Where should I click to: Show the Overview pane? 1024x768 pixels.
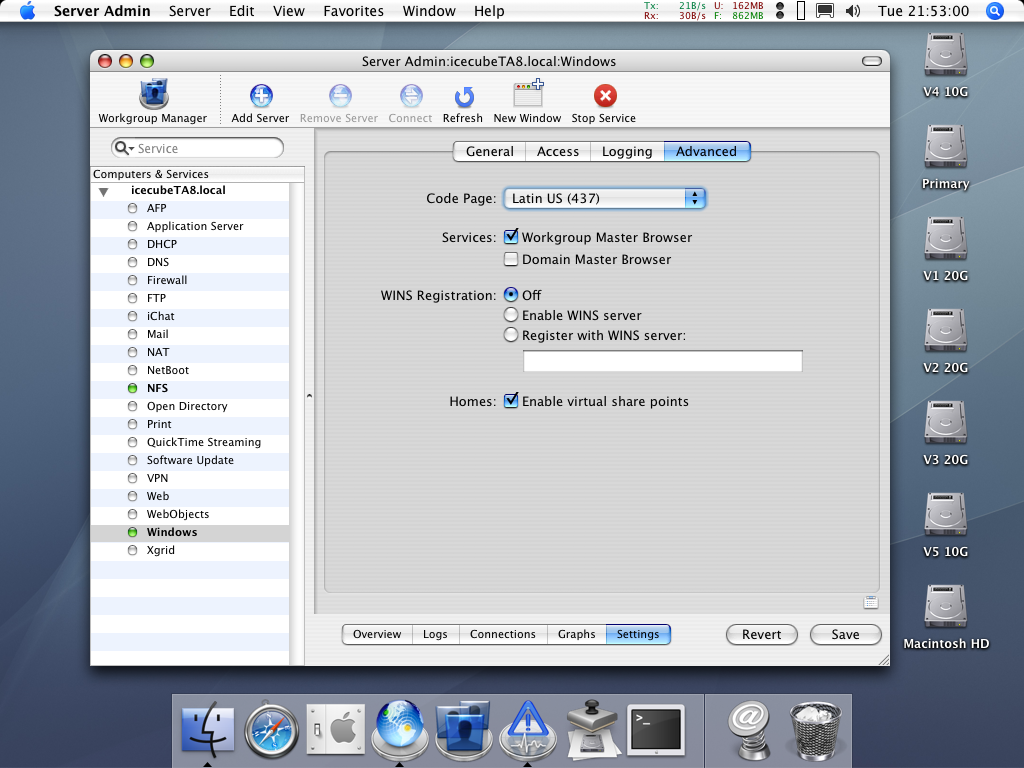click(x=377, y=634)
